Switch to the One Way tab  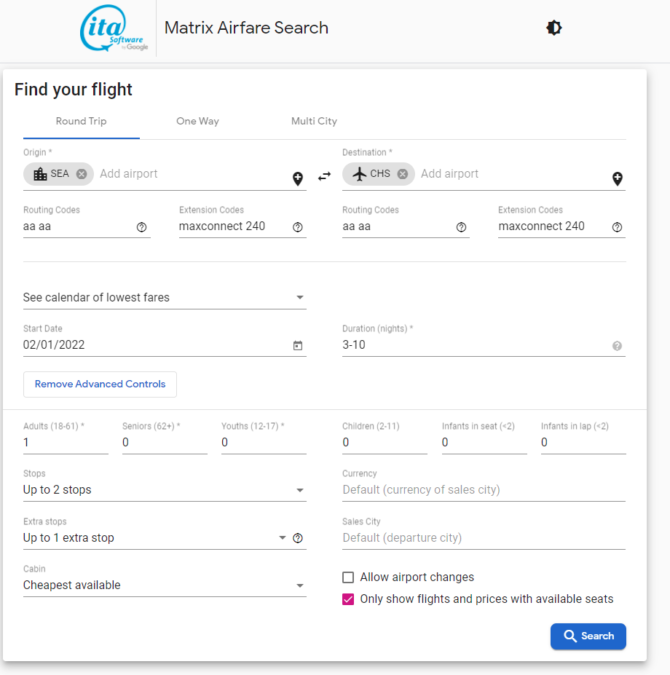pyautogui.click(x=197, y=121)
